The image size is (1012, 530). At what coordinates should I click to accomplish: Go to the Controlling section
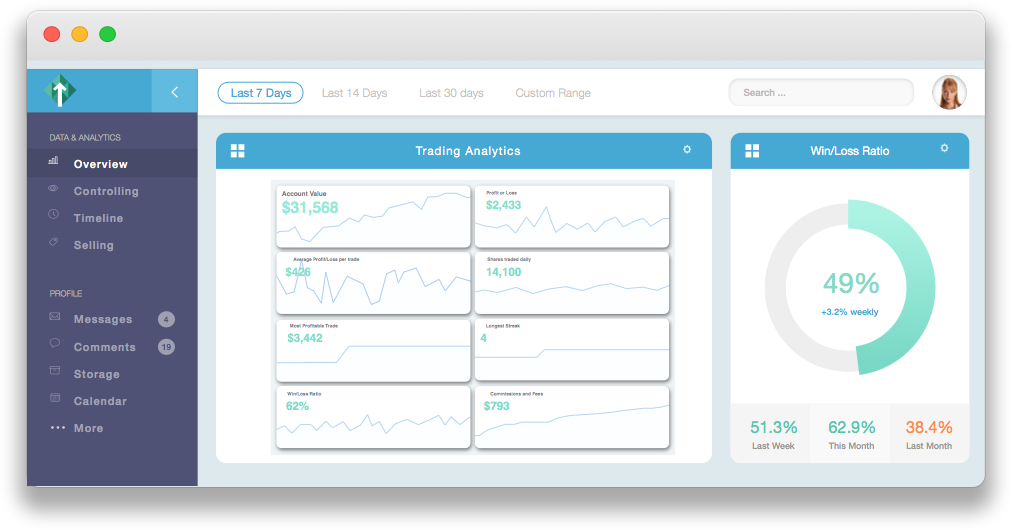coord(106,191)
